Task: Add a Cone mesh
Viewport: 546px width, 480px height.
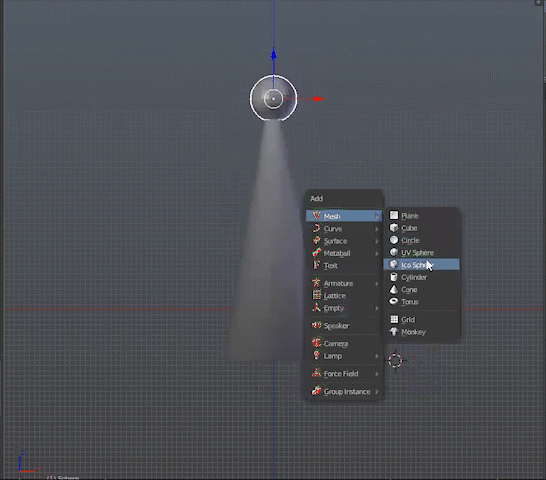Action: point(421,289)
